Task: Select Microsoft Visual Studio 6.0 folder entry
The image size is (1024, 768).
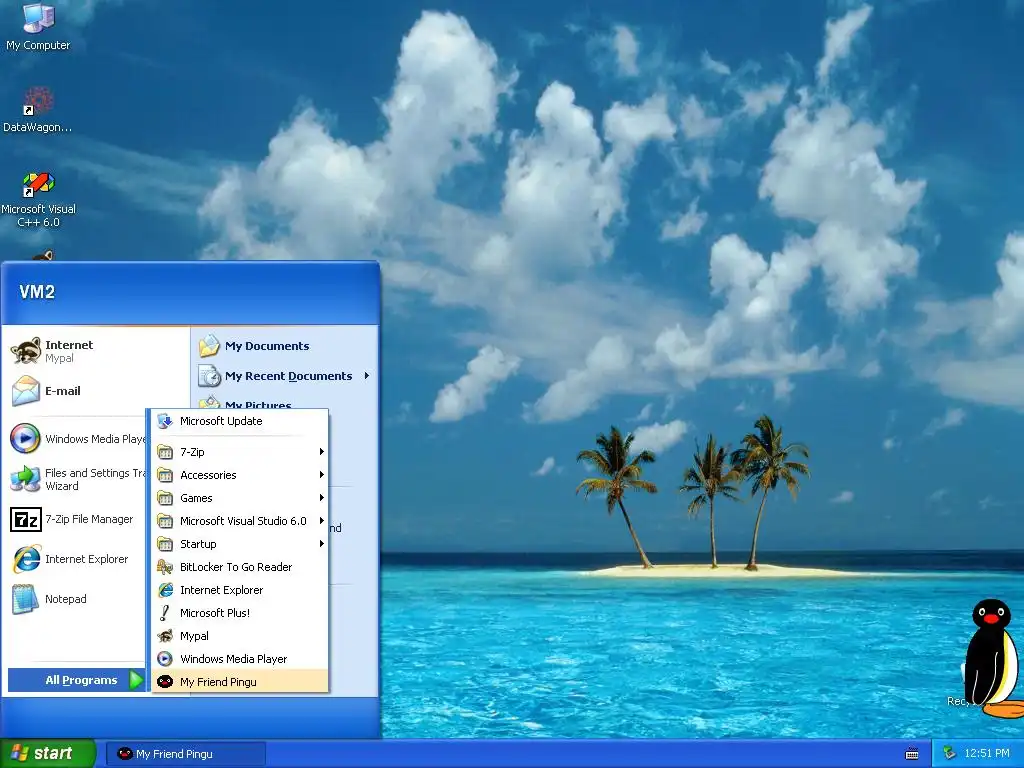Action: pyautogui.click(x=240, y=520)
